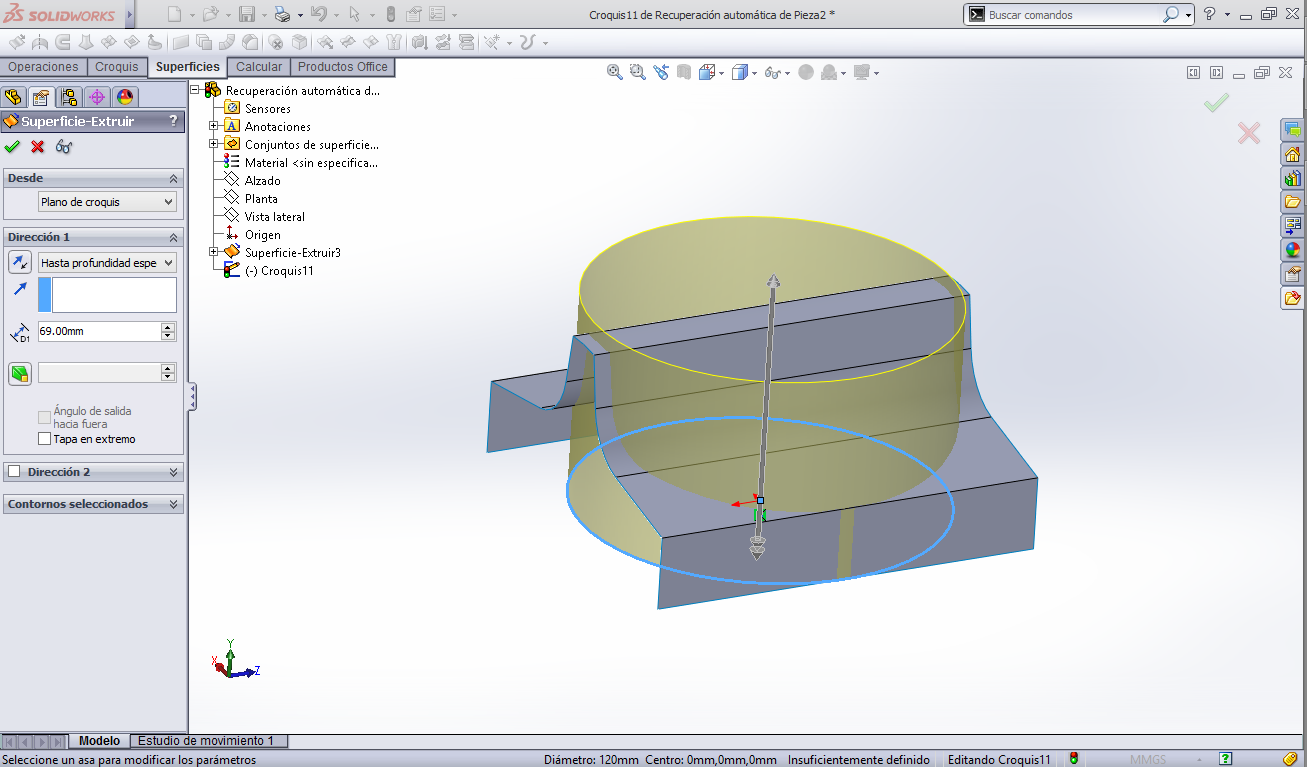Click the Detailed Preview glasses icon
1307x767 pixels.
click(x=64, y=147)
